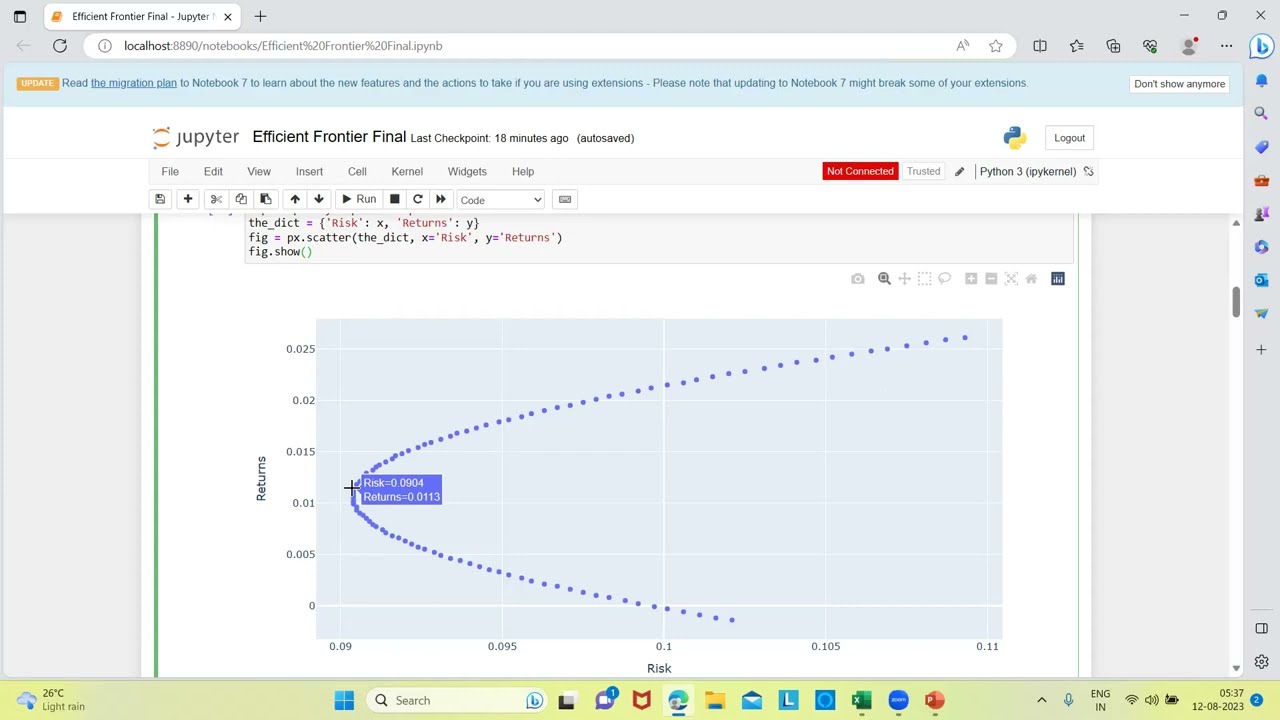Open the browser split screen icon

point(1040,45)
